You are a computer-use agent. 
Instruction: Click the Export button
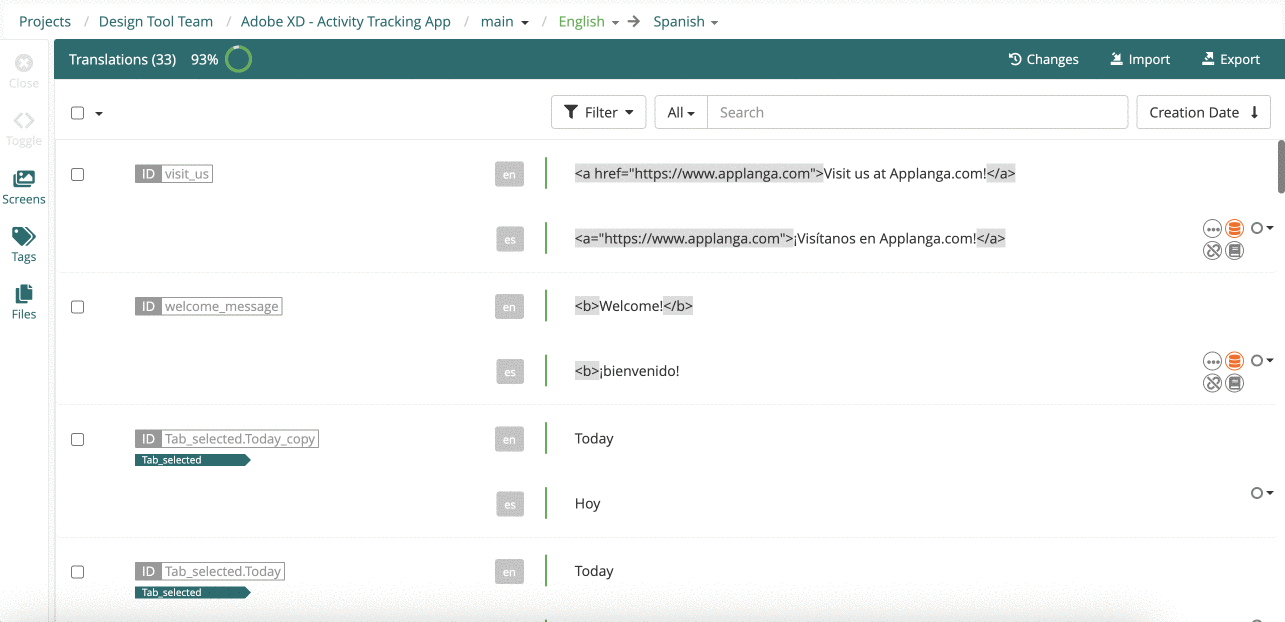(x=1231, y=59)
